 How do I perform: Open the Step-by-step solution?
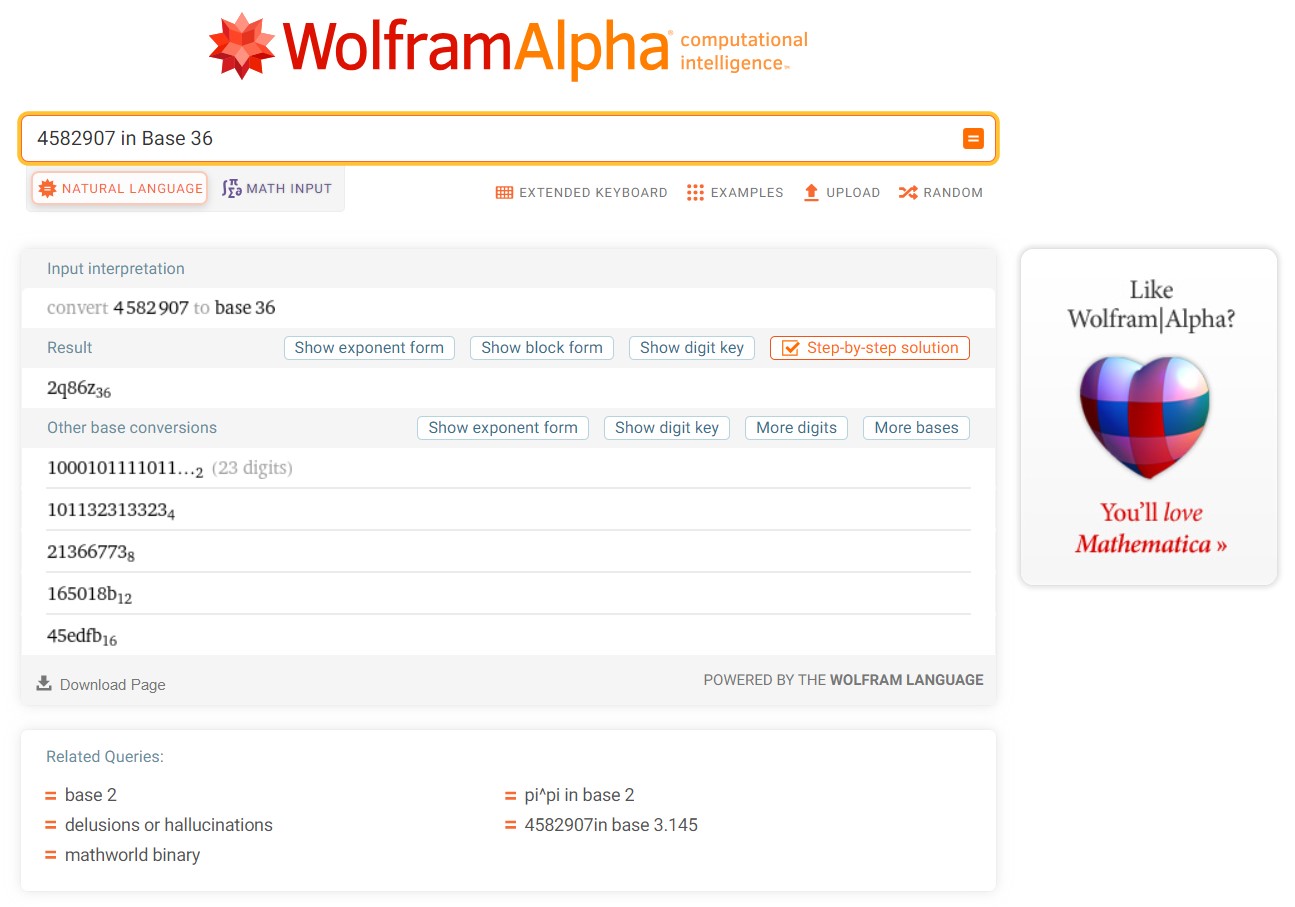click(x=870, y=348)
